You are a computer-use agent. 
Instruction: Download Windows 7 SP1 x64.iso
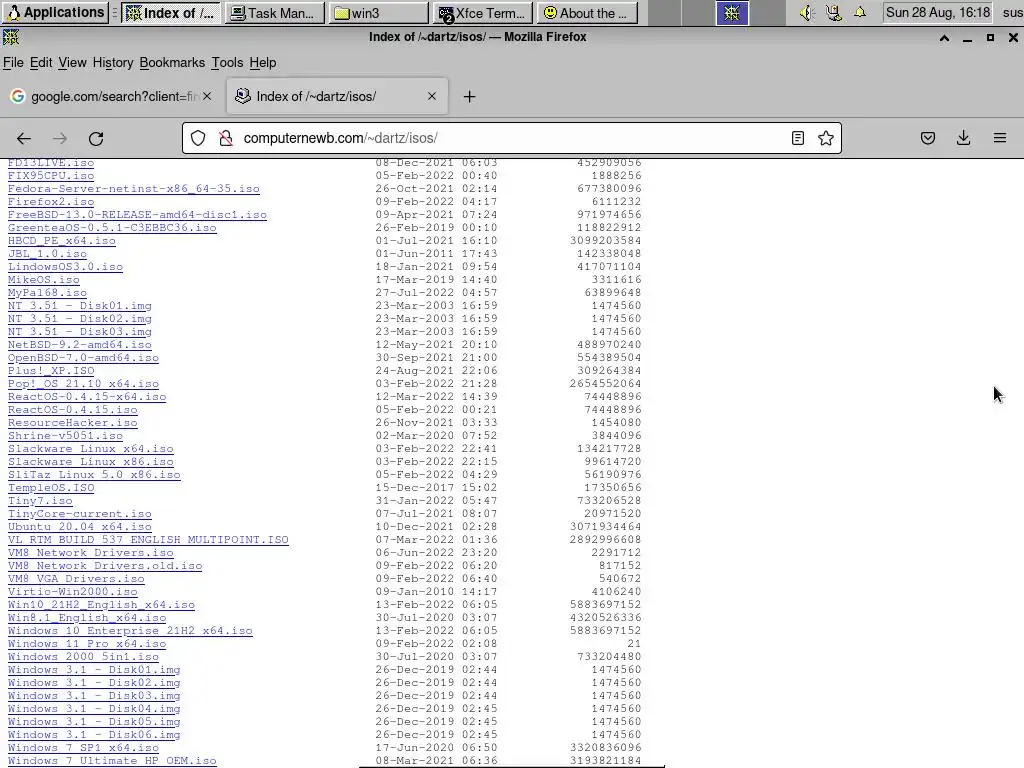[84, 748]
